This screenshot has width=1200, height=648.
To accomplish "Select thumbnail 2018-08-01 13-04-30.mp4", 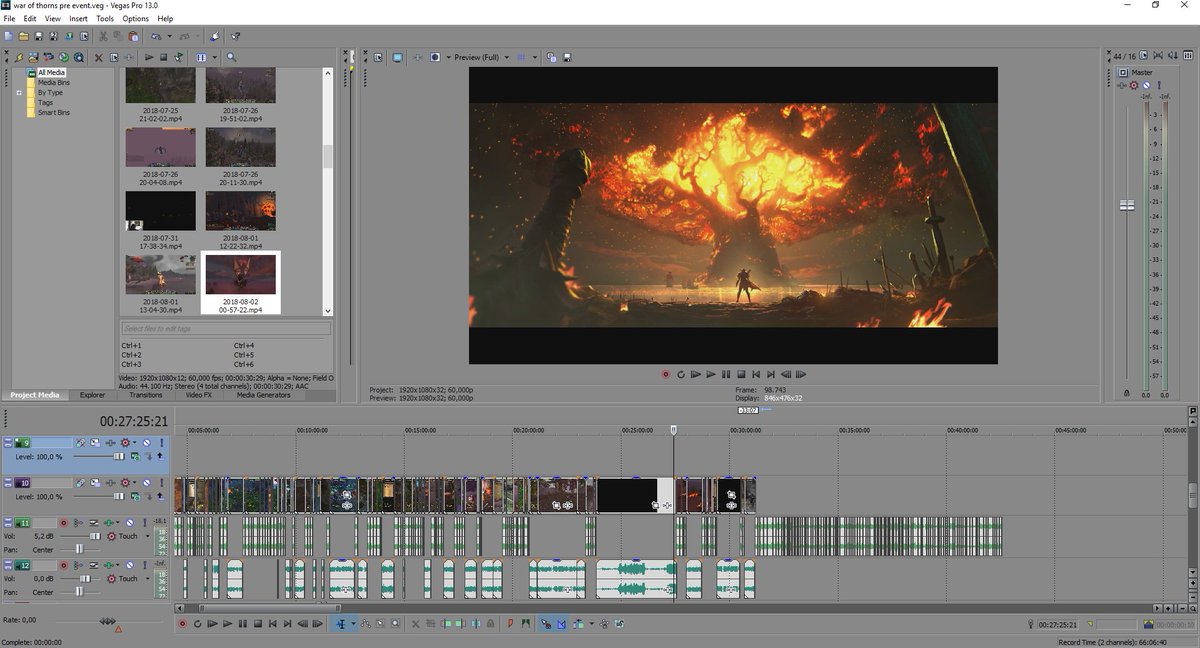I will [x=160, y=282].
